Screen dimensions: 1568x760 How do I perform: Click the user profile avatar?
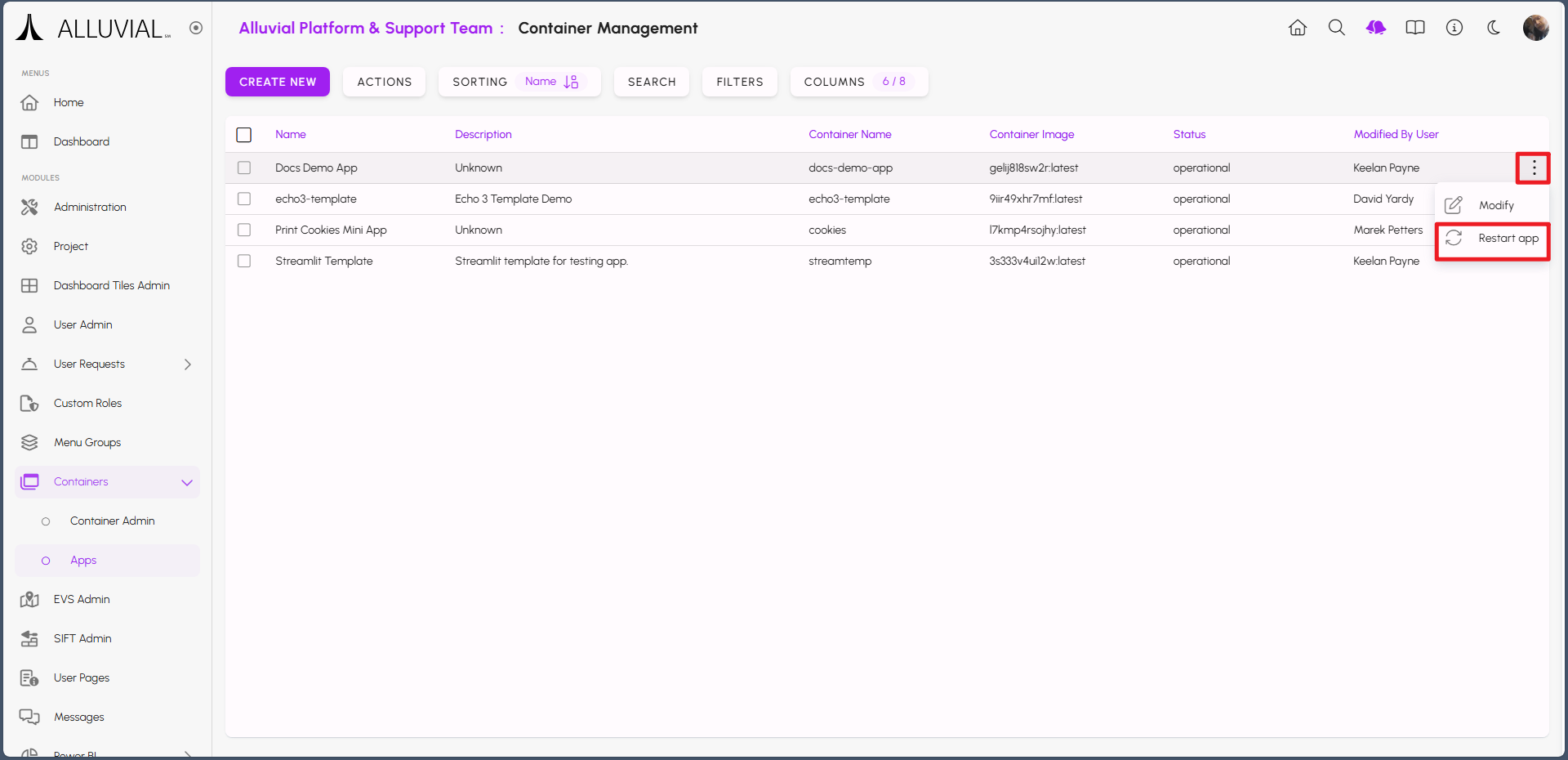pyautogui.click(x=1535, y=28)
